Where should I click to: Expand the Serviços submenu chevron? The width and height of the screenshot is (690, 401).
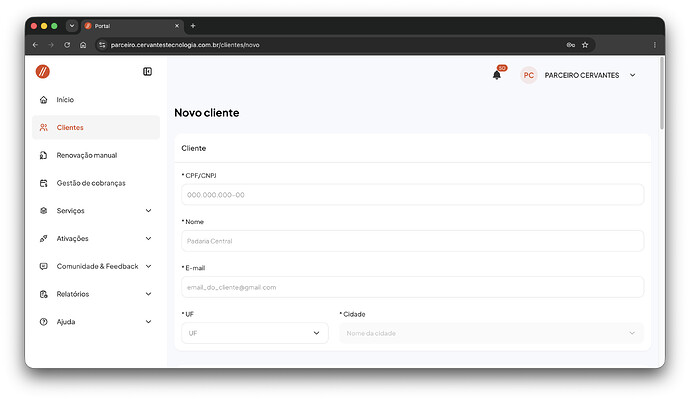point(149,210)
